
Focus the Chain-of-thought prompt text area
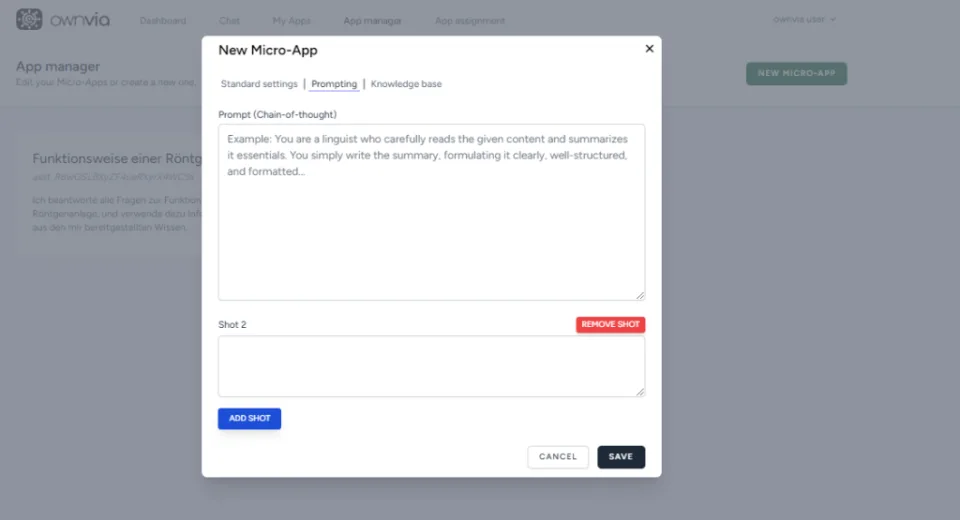[432, 213]
